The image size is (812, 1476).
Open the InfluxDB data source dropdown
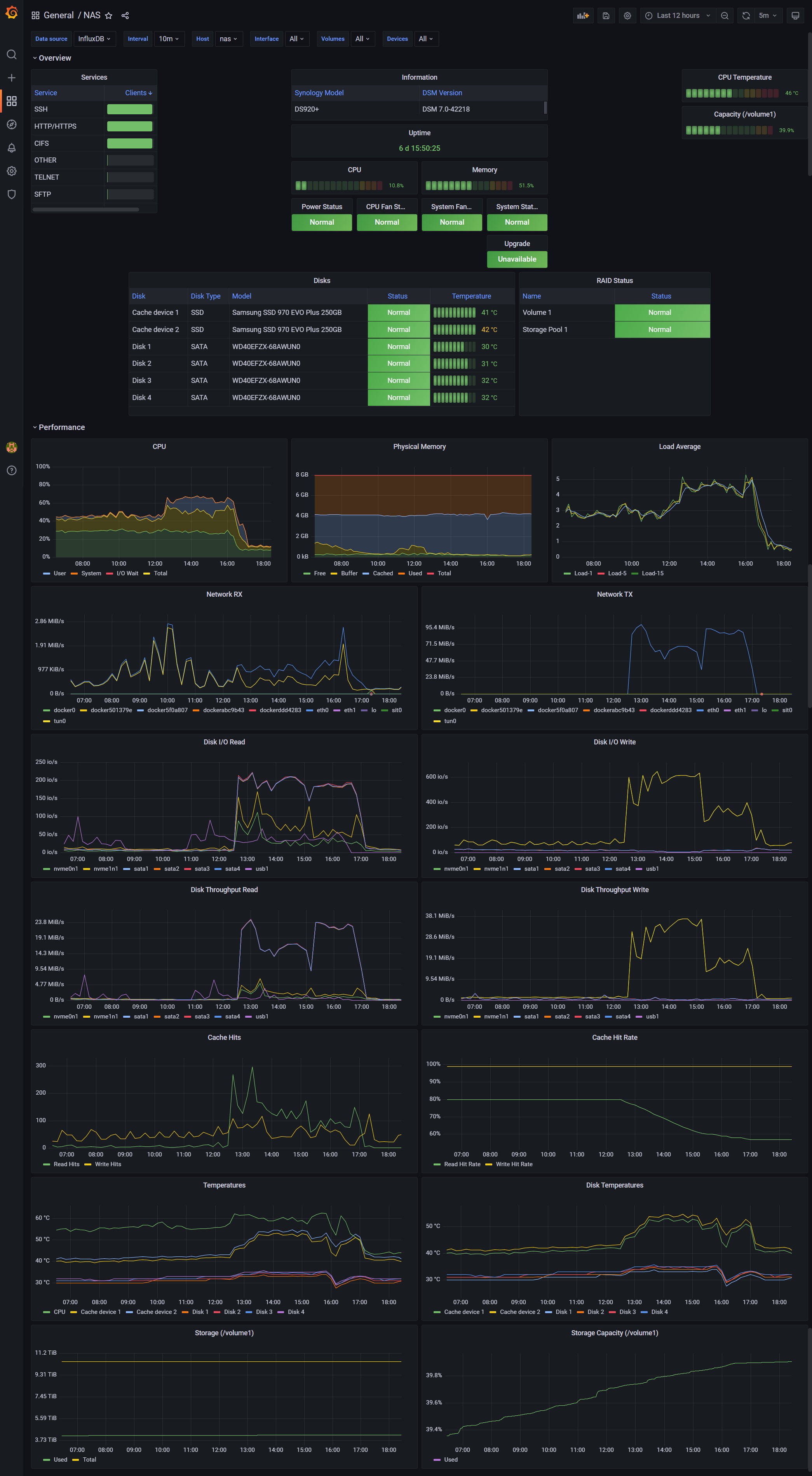point(94,39)
